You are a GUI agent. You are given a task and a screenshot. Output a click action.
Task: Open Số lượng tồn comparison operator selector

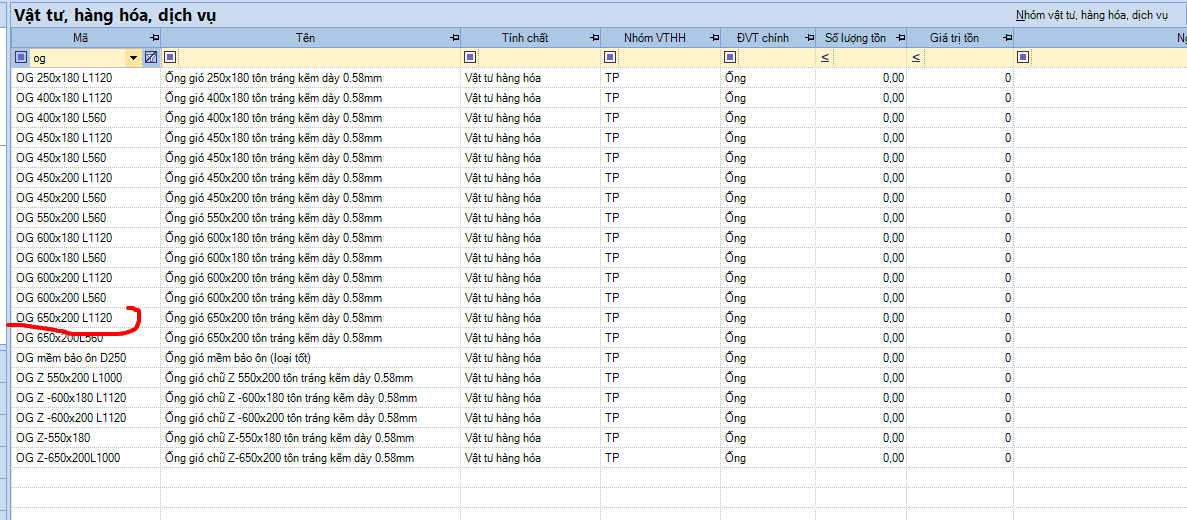coord(825,58)
